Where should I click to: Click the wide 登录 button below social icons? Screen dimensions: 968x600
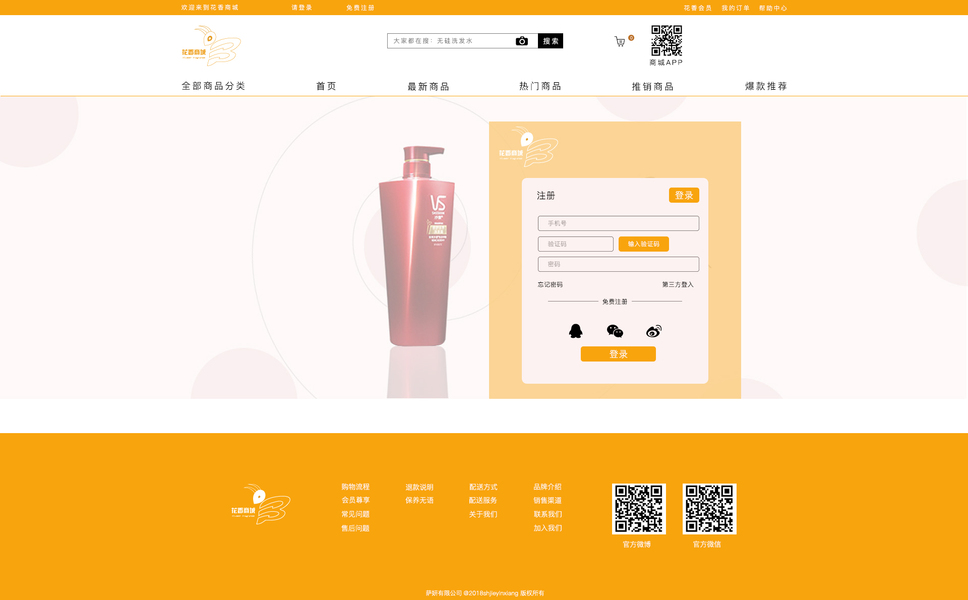[618, 354]
